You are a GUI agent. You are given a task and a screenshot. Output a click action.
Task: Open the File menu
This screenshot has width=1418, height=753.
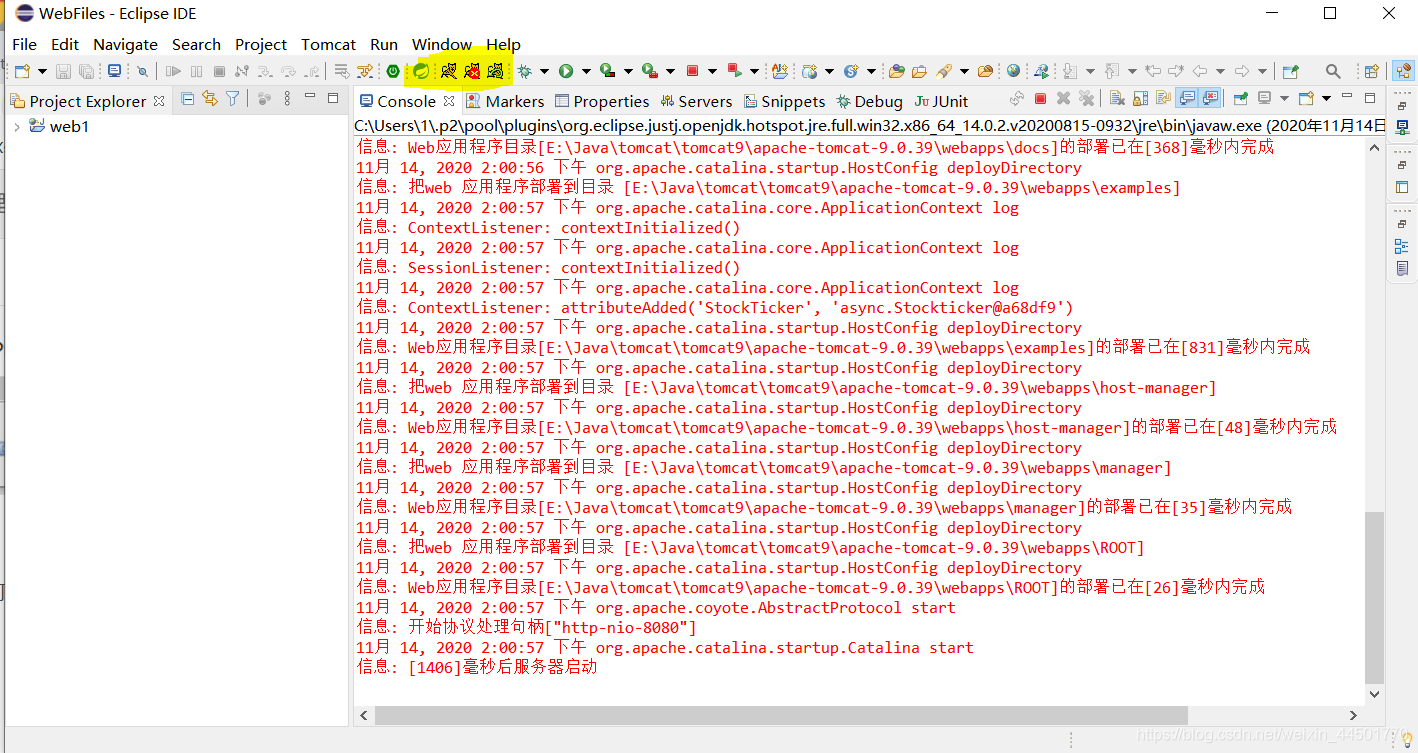tap(24, 44)
